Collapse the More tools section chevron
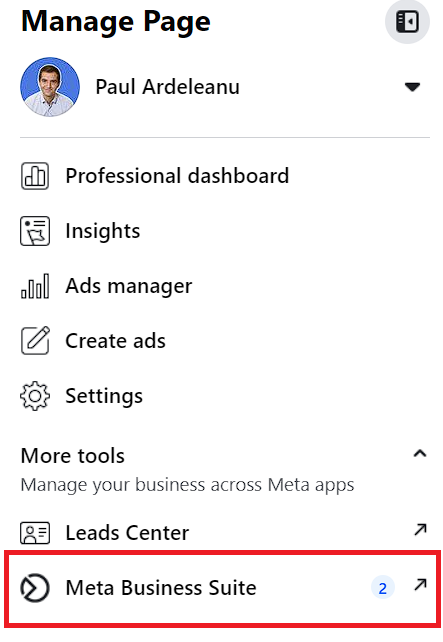The width and height of the screenshot is (443, 642). pyautogui.click(x=420, y=454)
